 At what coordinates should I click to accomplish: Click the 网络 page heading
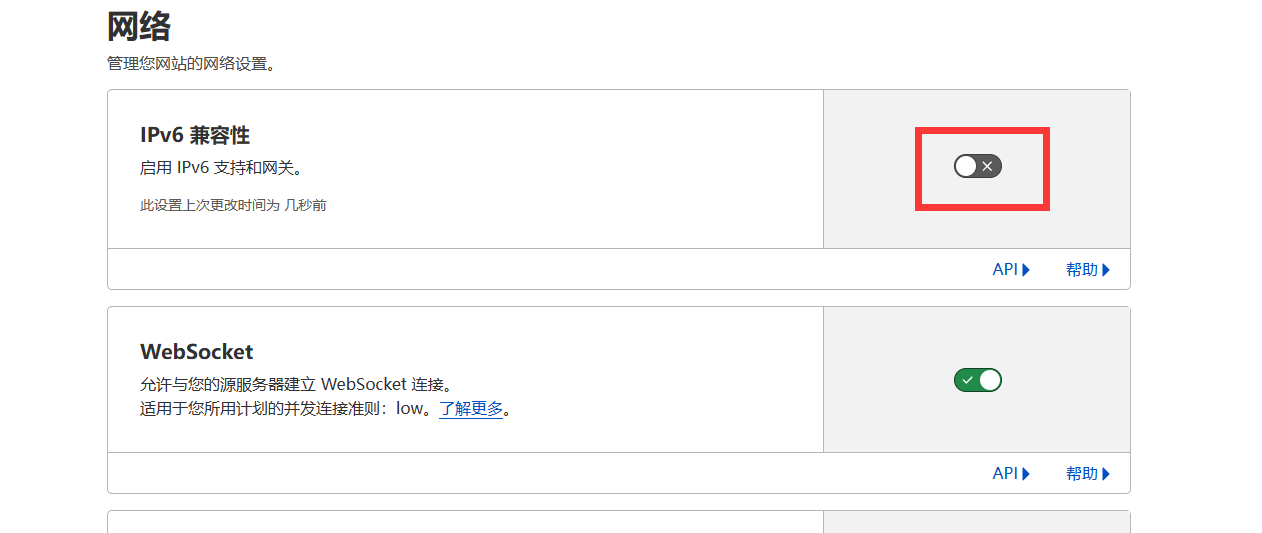[x=139, y=26]
